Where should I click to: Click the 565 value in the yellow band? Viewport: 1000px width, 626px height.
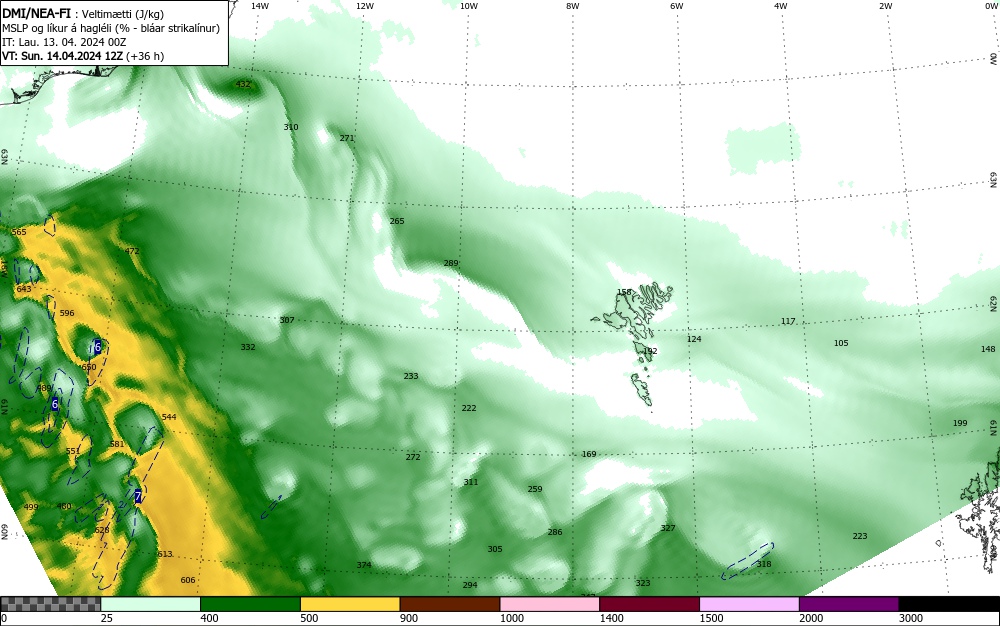tap(19, 232)
